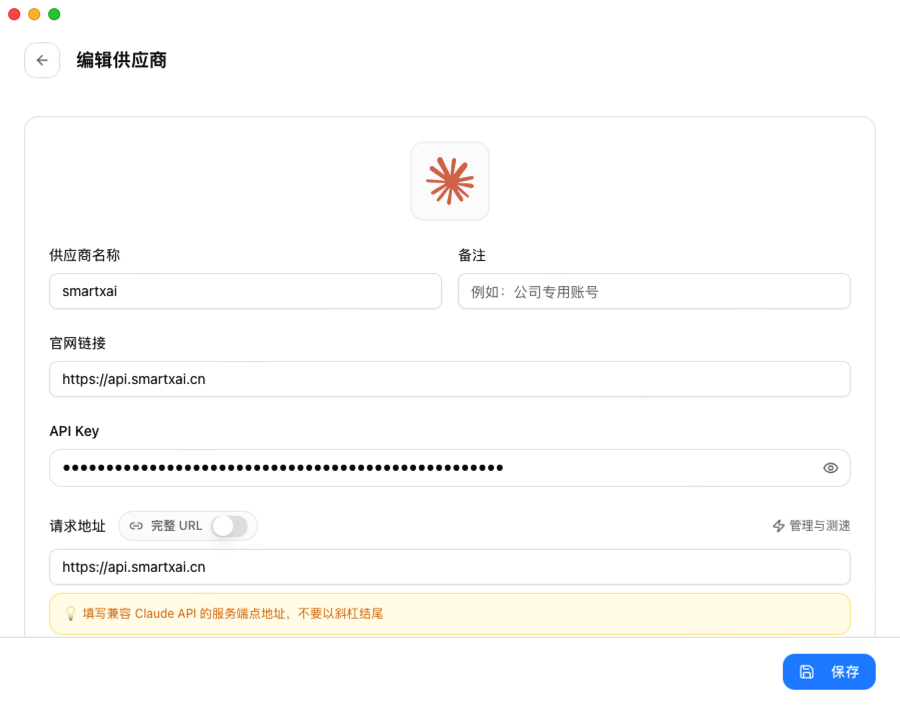Minimize window with the yellow button
Viewport: 900px width, 706px height.
coord(34,14)
